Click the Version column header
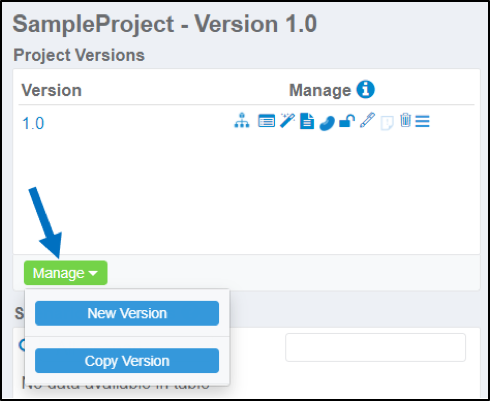The height and width of the screenshot is (401, 490). [x=52, y=90]
